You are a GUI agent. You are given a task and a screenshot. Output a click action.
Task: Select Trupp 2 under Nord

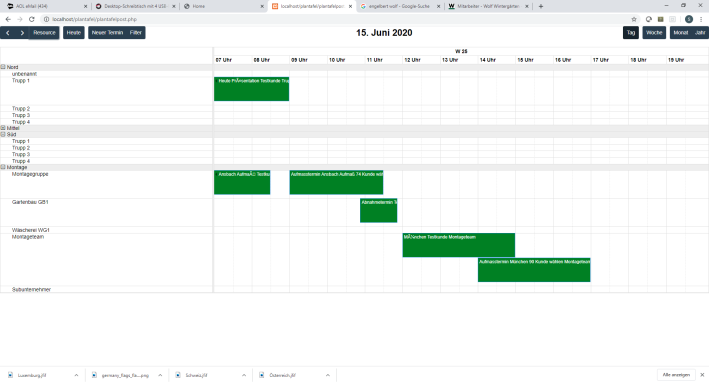click(21, 109)
